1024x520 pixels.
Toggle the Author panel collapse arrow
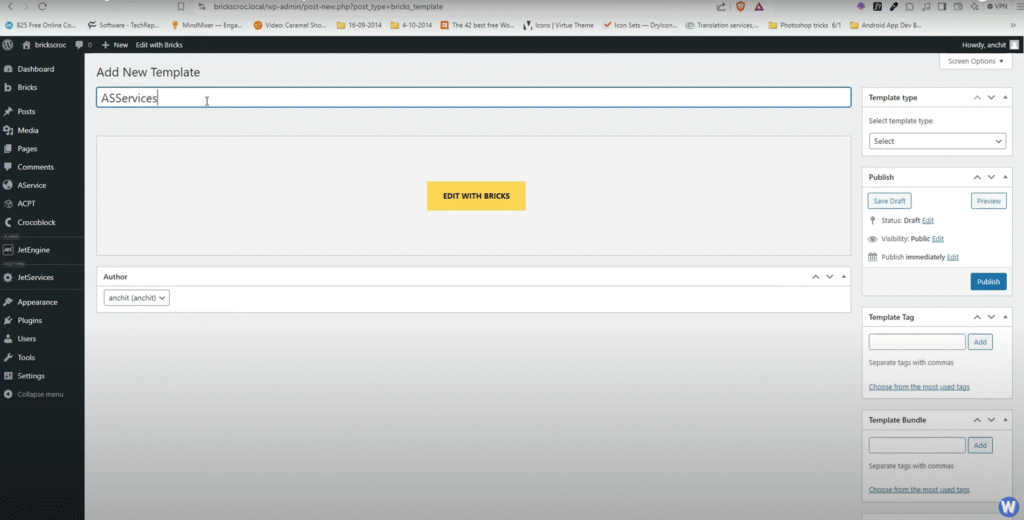point(844,276)
